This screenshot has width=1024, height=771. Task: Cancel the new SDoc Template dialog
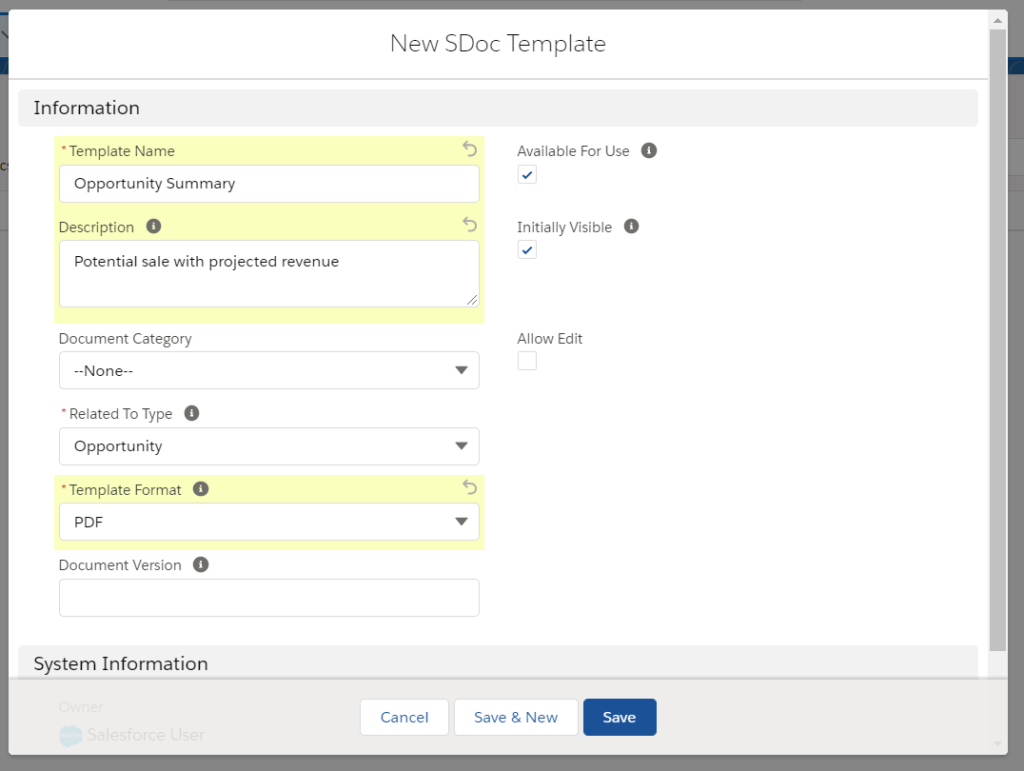pyautogui.click(x=404, y=717)
